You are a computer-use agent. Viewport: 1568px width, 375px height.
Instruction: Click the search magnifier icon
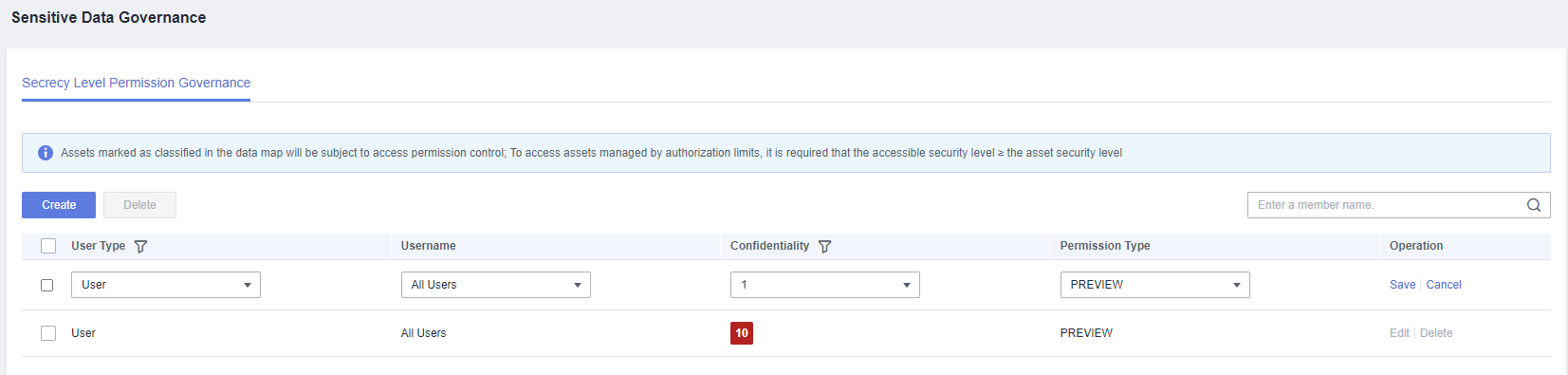click(1534, 205)
